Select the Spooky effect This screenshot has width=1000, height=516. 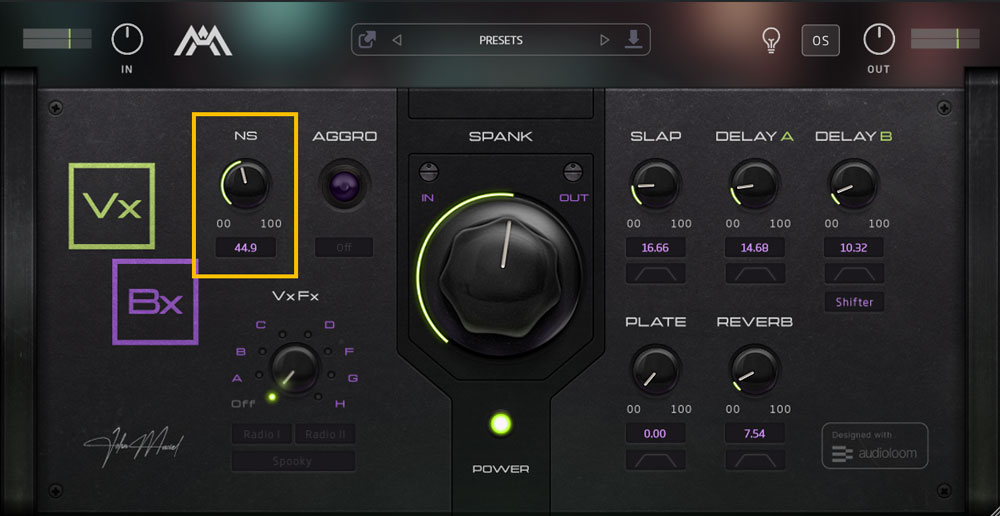coord(293,461)
